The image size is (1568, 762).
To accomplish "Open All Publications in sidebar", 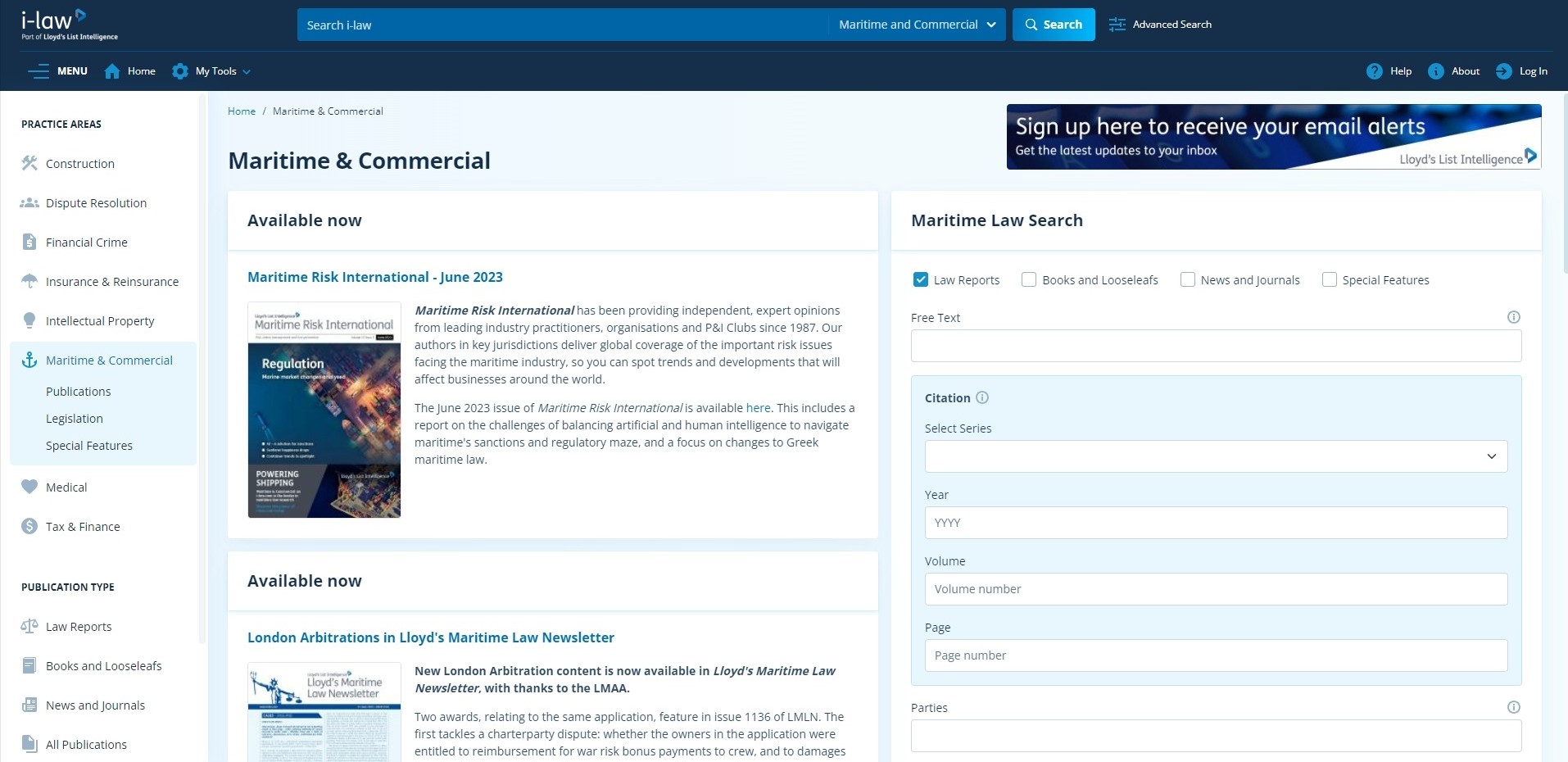I will click(x=86, y=745).
